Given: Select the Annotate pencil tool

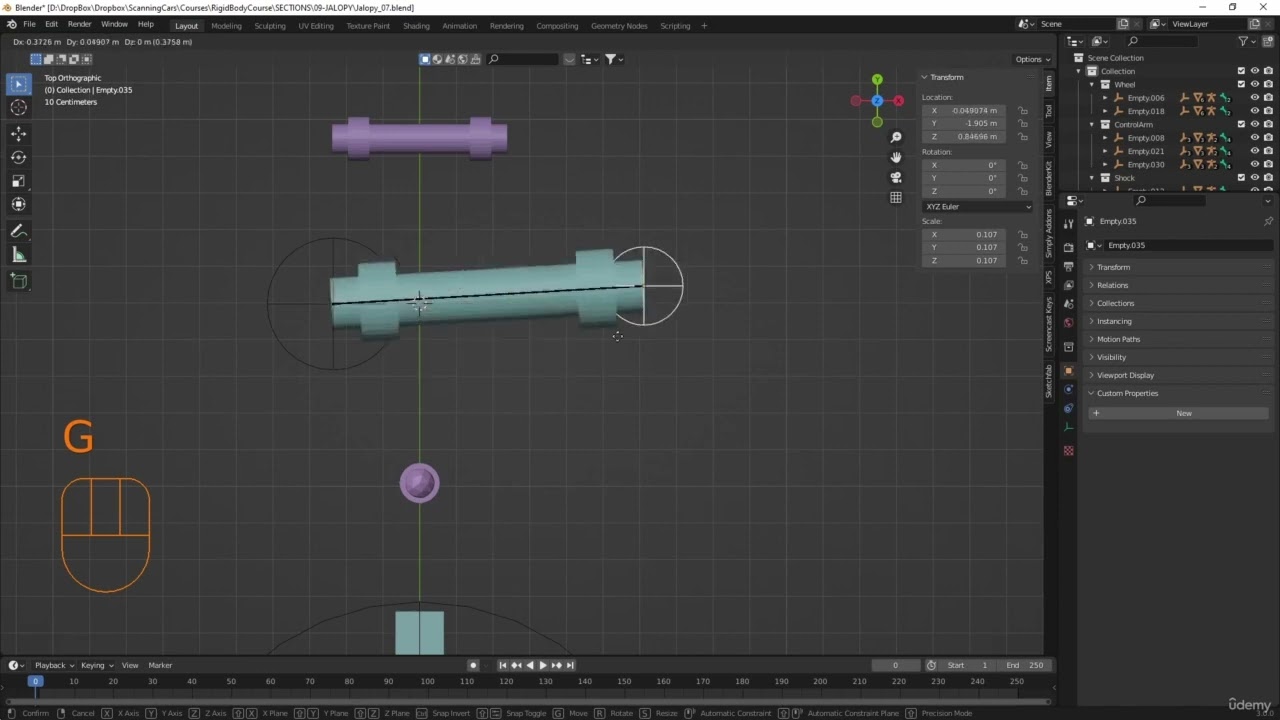Looking at the screenshot, I should pyautogui.click(x=18, y=231).
